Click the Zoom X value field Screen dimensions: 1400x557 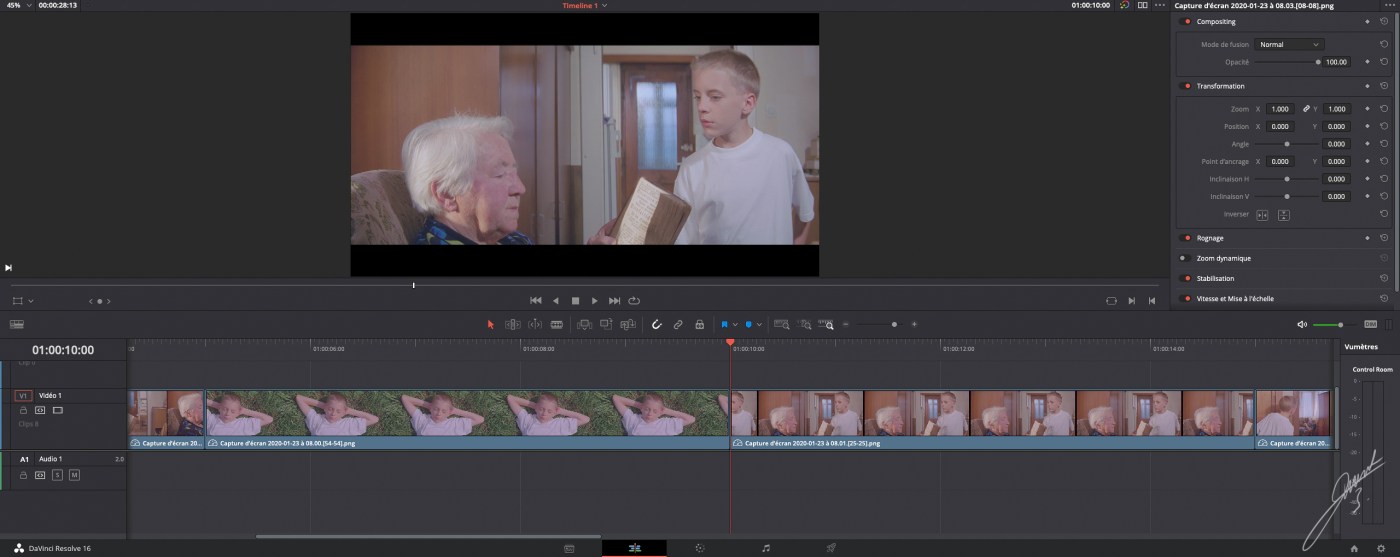click(1279, 108)
